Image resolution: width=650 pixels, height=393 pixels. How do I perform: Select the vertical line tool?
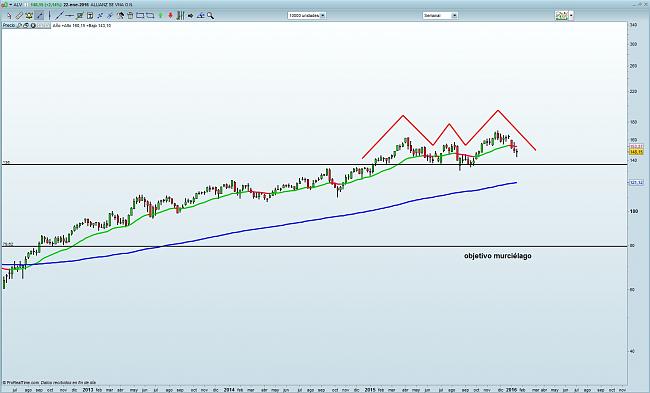[x=49, y=16]
